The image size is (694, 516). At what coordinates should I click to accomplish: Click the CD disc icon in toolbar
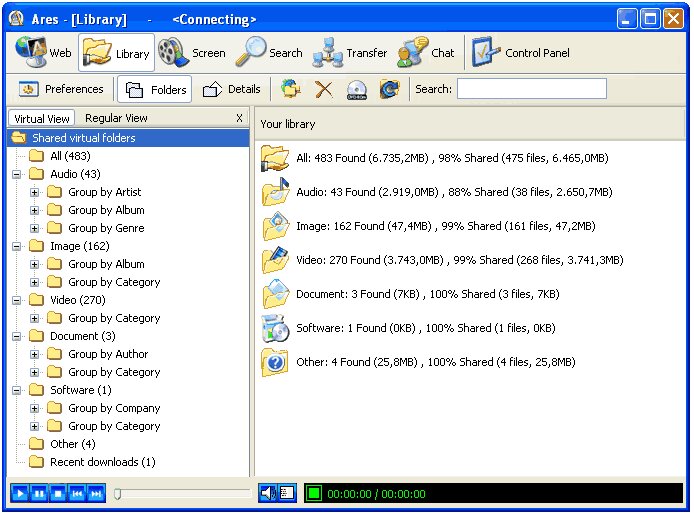(357, 89)
